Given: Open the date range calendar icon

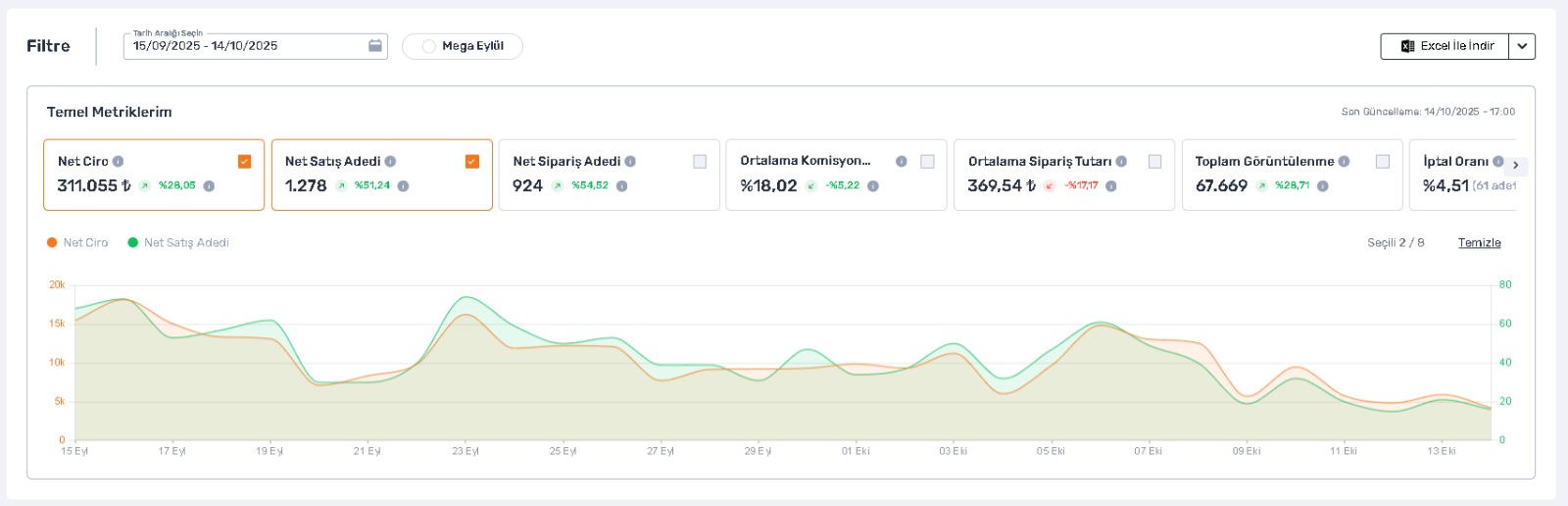Looking at the screenshot, I should click(x=375, y=46).
